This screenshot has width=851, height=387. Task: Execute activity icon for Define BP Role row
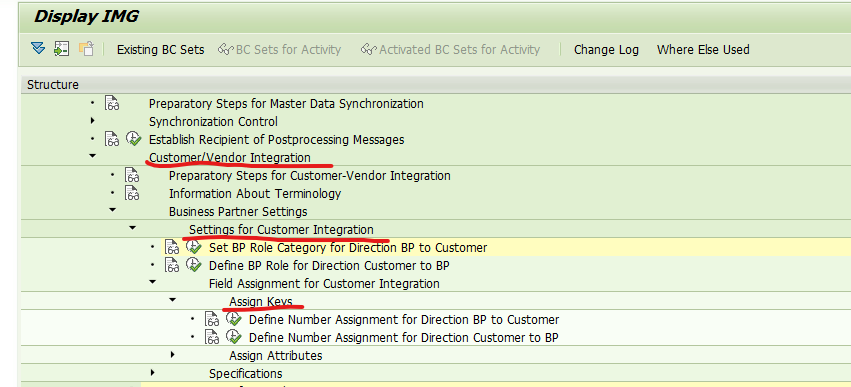tap(194, 265)
